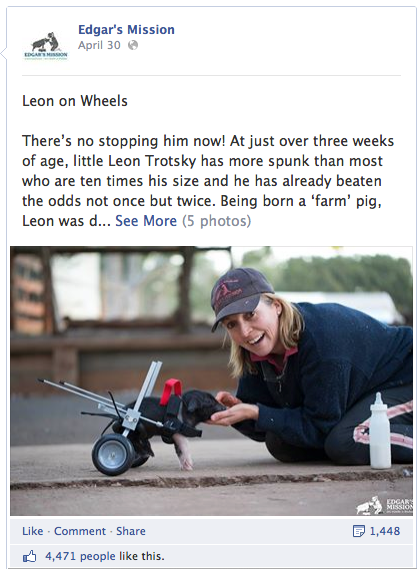Click the Leon on Wheels post title text

coord(75,101)
